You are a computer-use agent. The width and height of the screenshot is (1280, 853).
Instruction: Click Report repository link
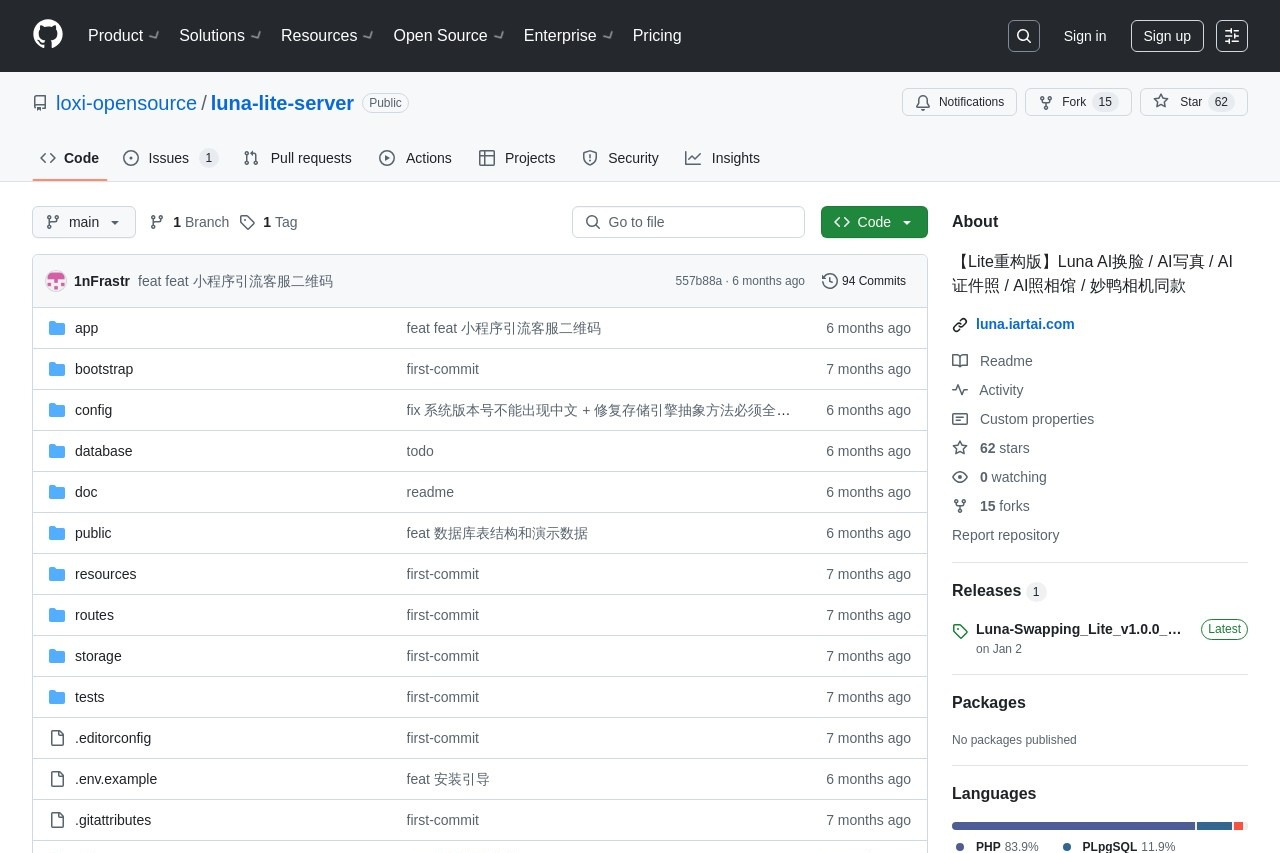click(1005, 535)
